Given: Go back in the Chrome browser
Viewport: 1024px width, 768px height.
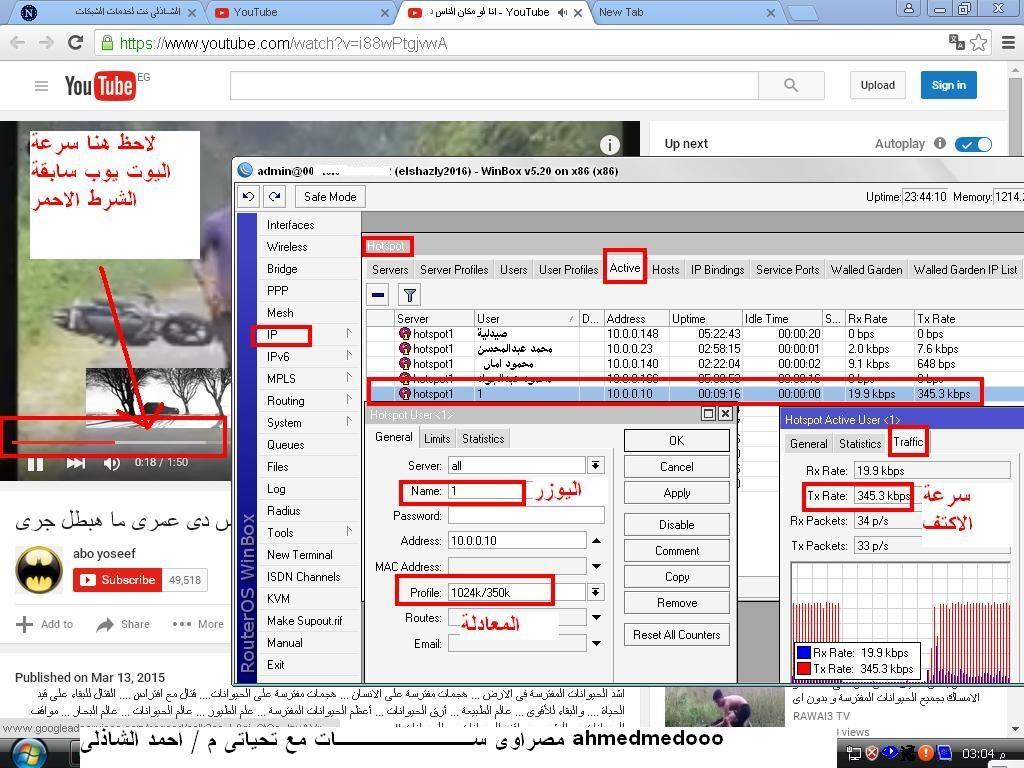Looking at the screenshot, I should coord(18,43).
